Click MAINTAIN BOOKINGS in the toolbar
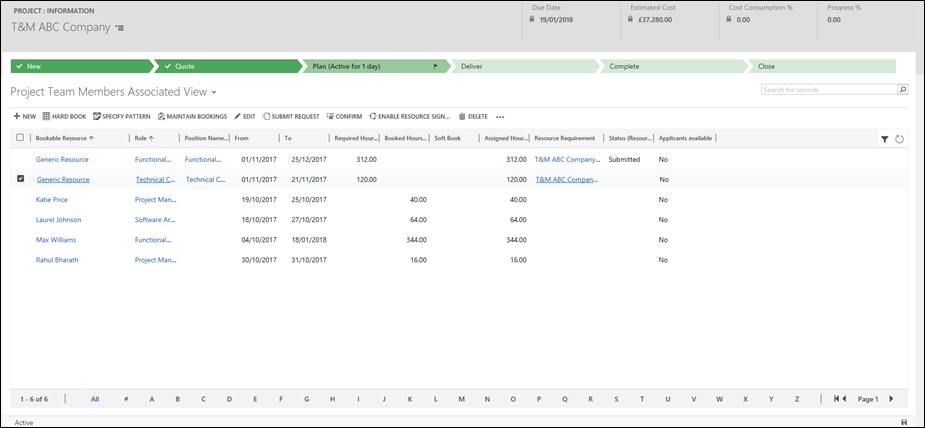Image resolution: width=925 pixels, height=428 pixels. (192, 117)
